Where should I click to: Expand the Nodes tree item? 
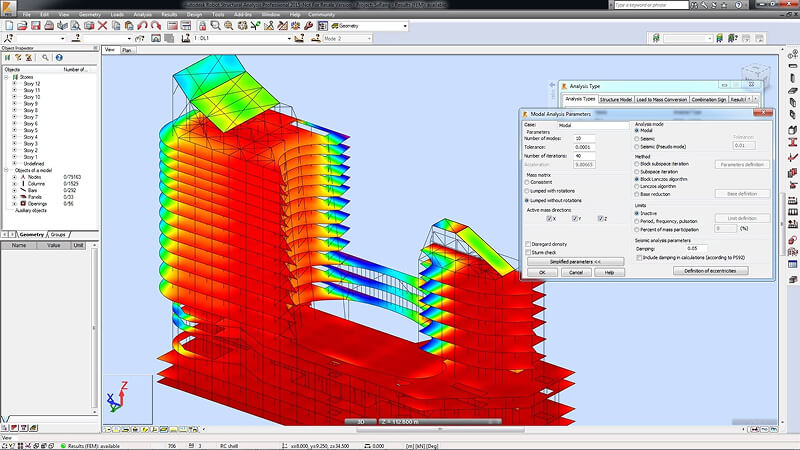pyautogui.click(x=14, y=177)
